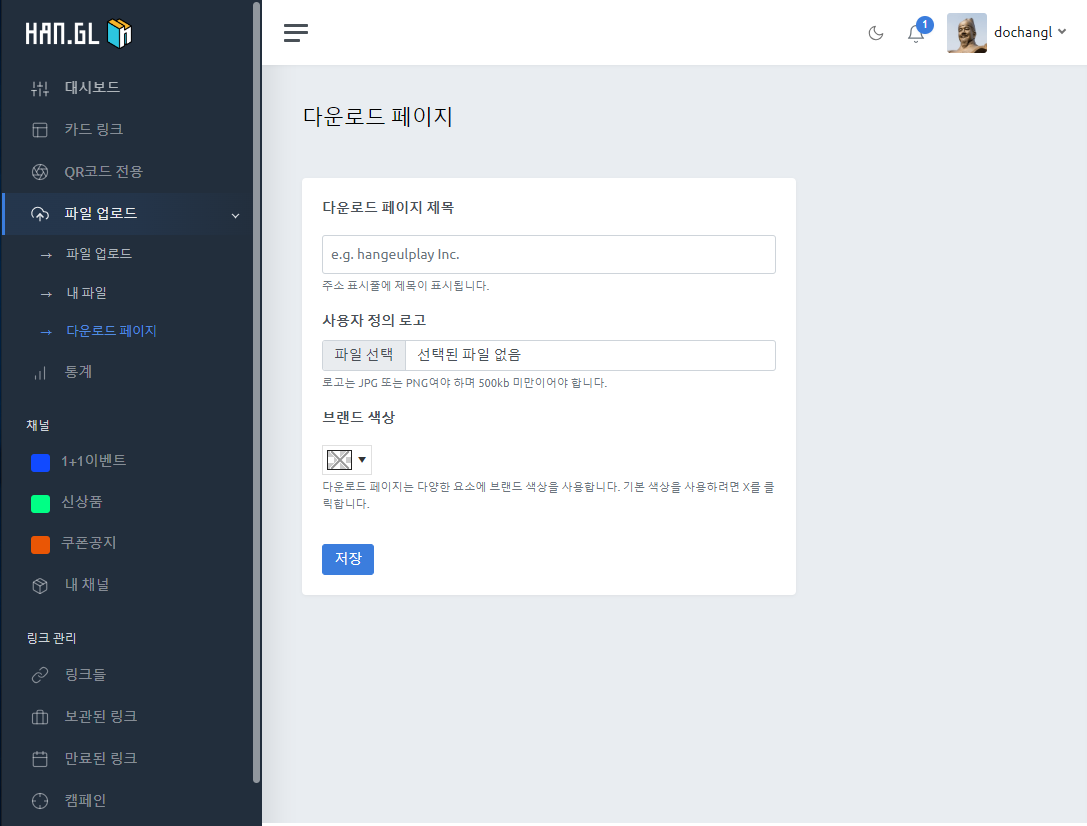Toggle dark mode moon icon
1087x826 pixels.
coord(876,33)
